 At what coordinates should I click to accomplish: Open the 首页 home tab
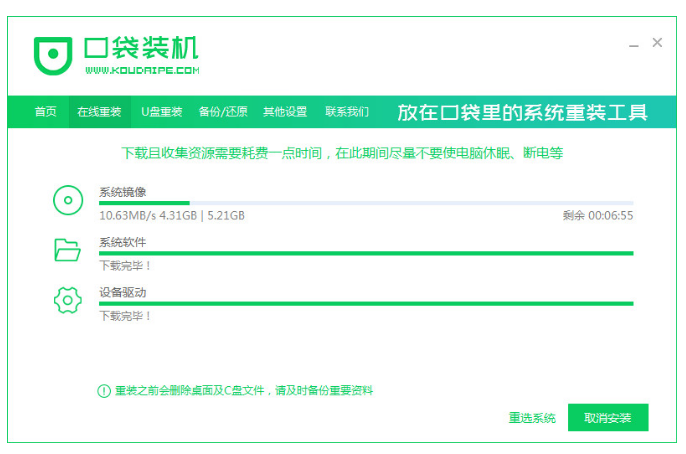(x=46, y=112)
